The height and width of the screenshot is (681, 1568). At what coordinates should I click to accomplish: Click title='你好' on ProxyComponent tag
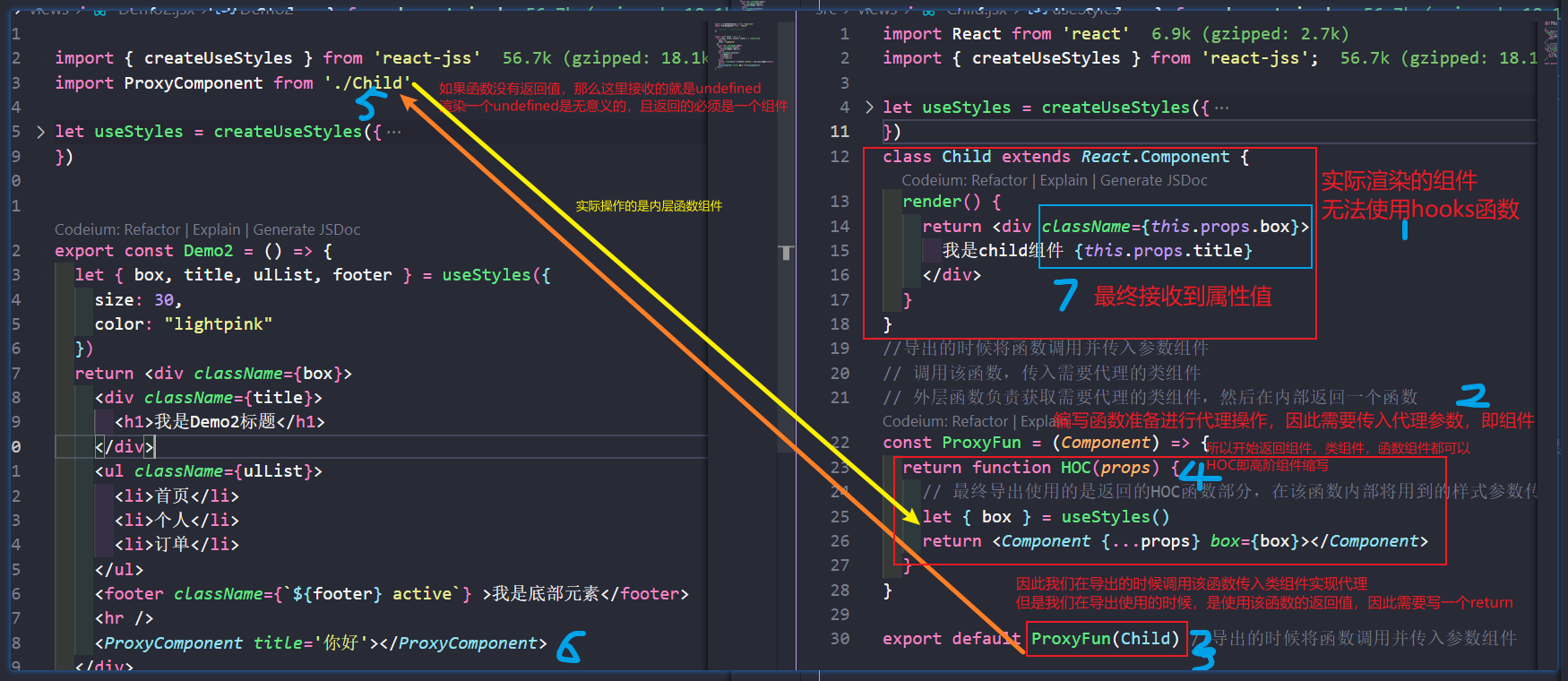pos(311,642)
